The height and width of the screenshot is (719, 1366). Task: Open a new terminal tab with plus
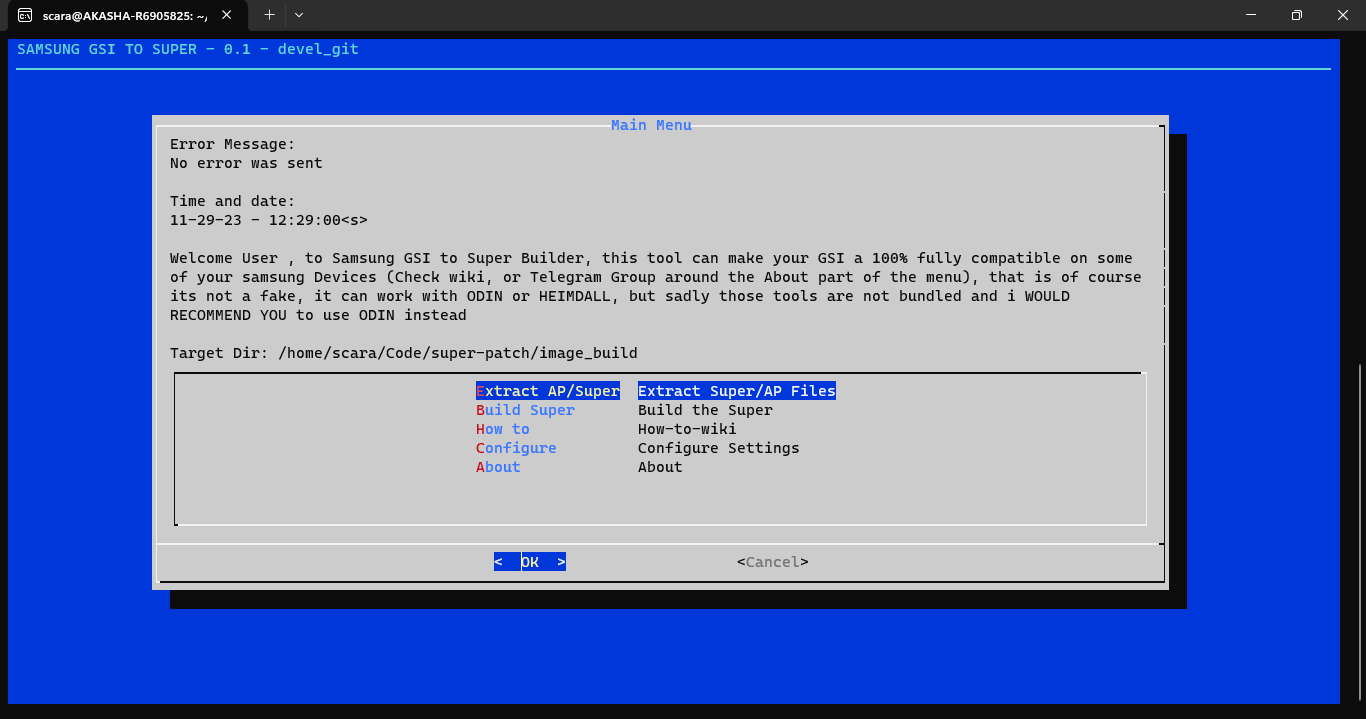pyautogui.click(x=269, y=15)
